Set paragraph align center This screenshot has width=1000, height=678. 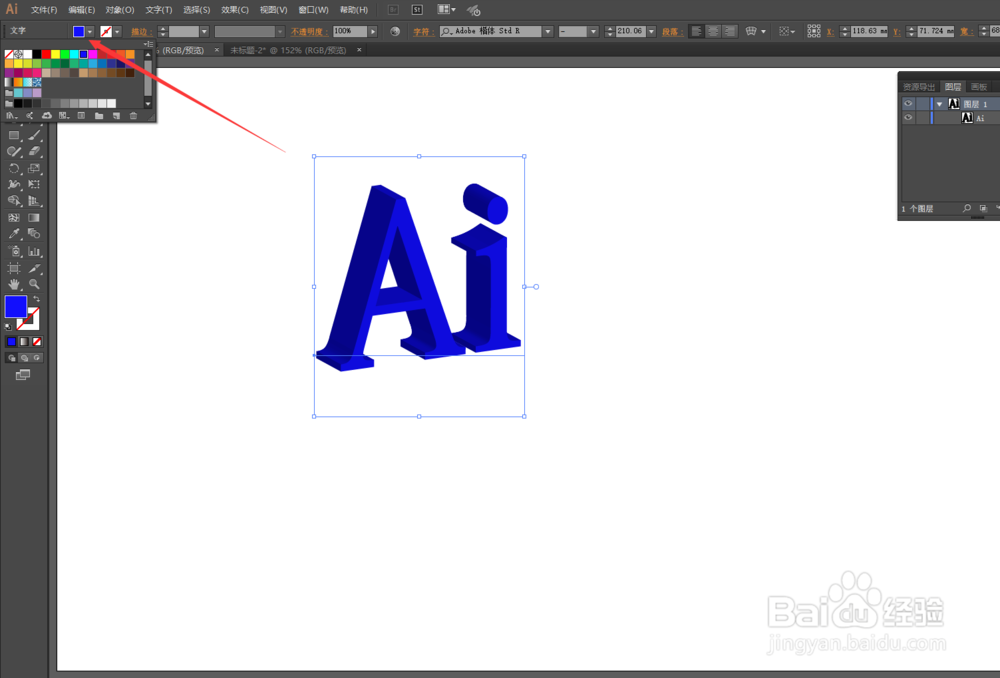(713, 31)
